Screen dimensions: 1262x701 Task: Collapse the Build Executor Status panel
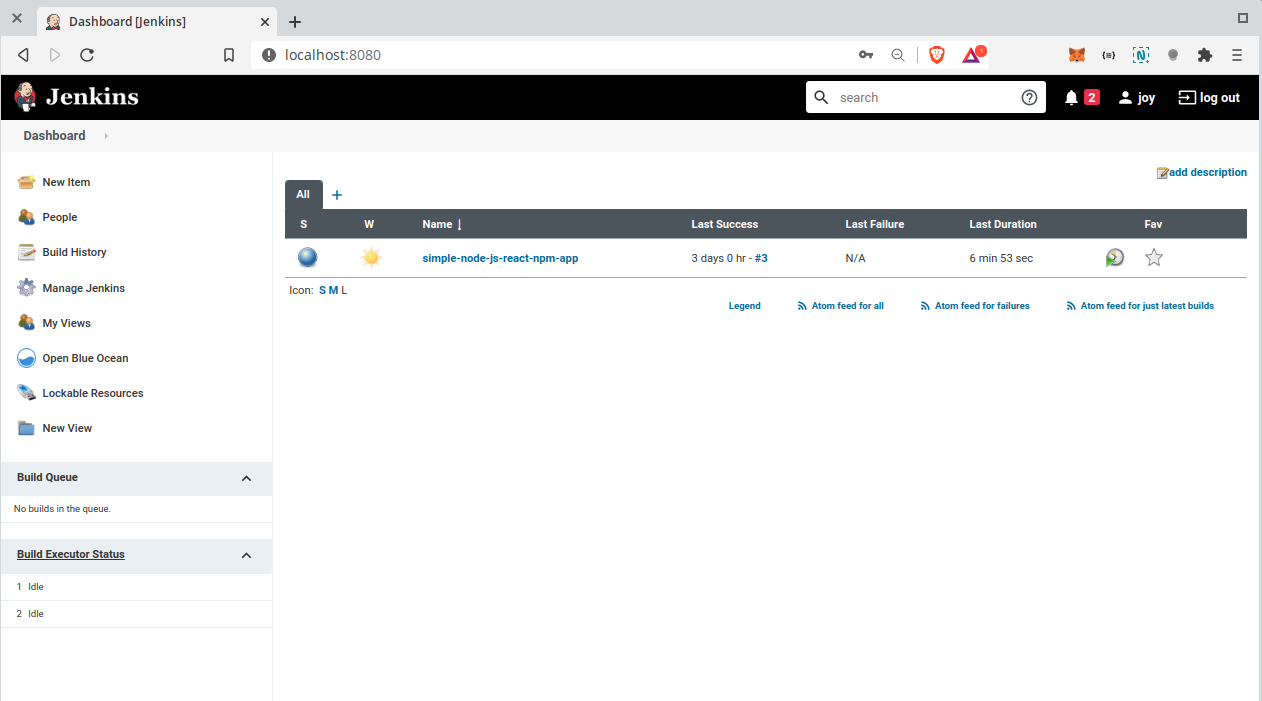tap(246, 555)
